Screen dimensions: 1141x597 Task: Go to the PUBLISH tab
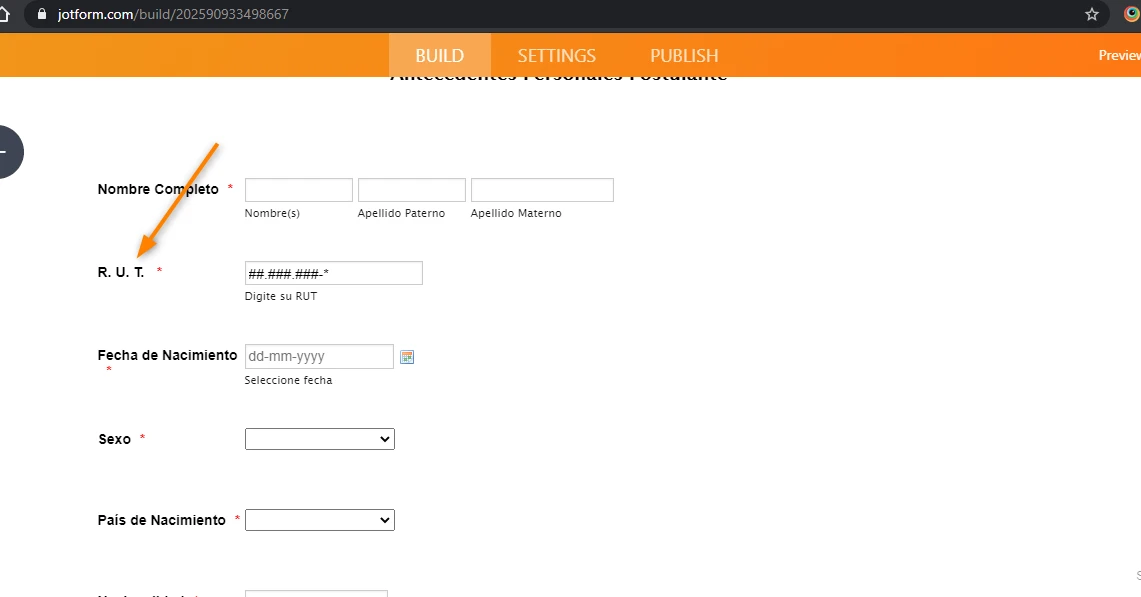(684, 55)
